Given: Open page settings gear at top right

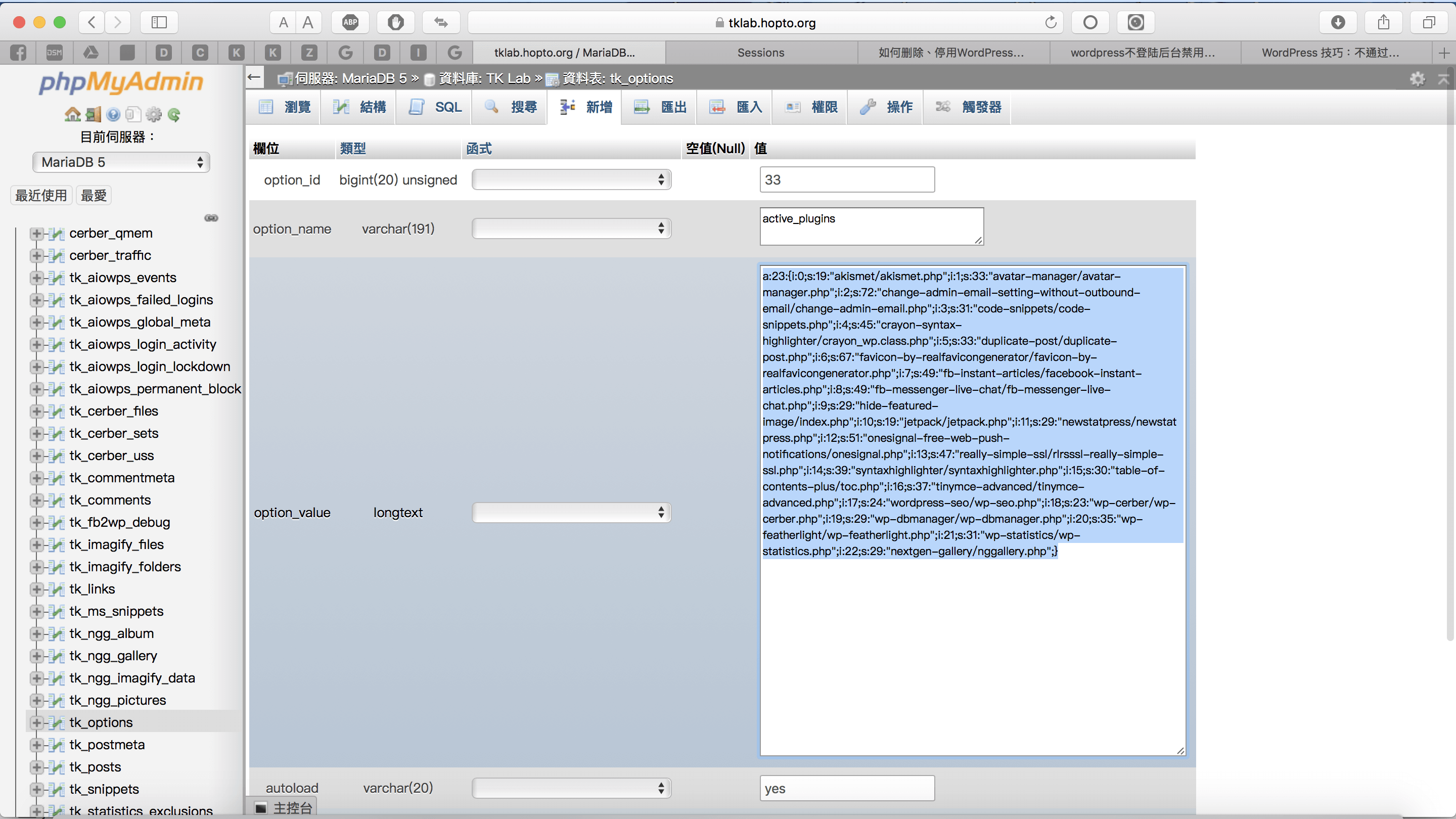Looking at the screenshot, I should [x=1417, y=78].
